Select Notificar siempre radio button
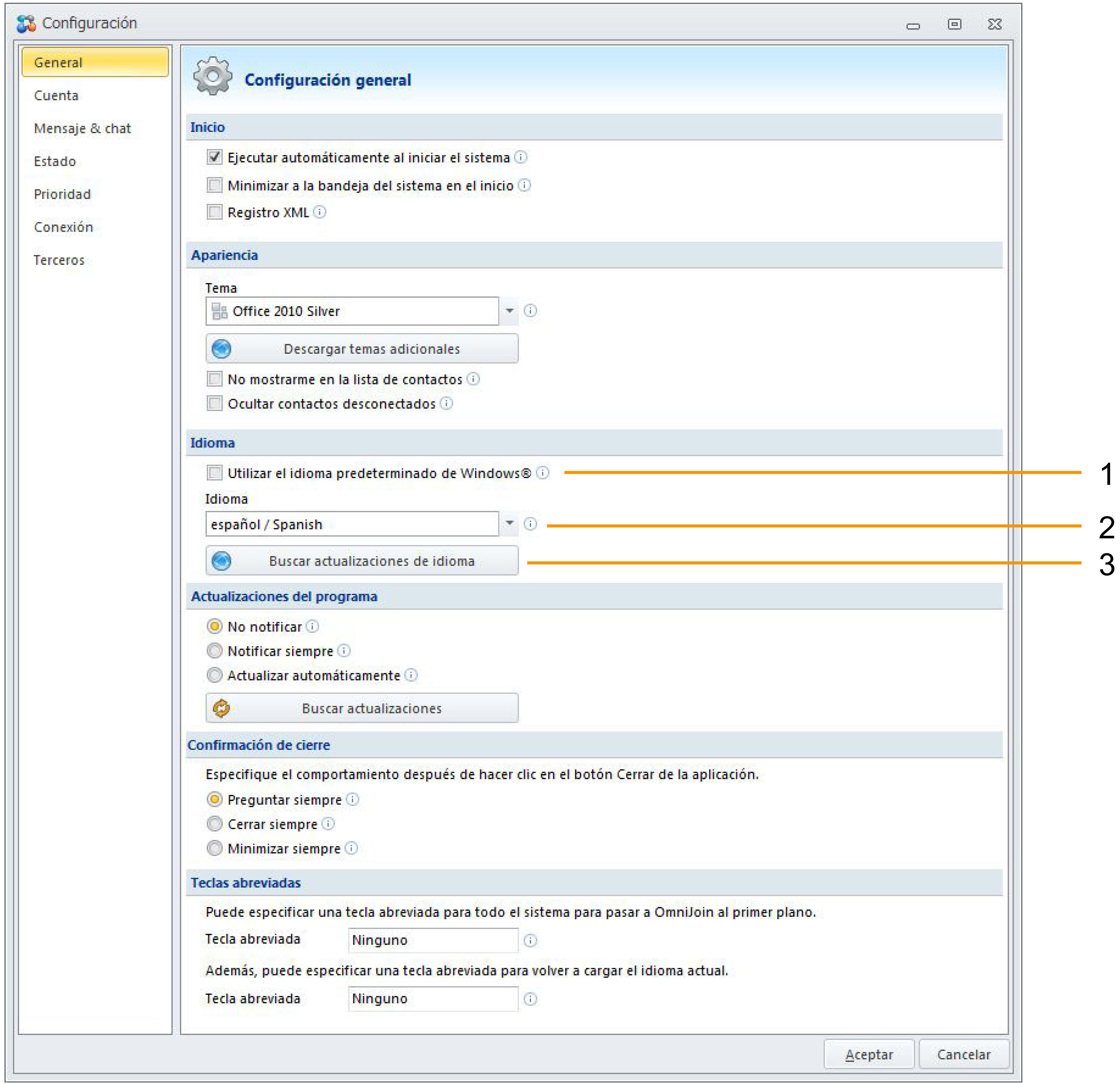 click(214, 651)
